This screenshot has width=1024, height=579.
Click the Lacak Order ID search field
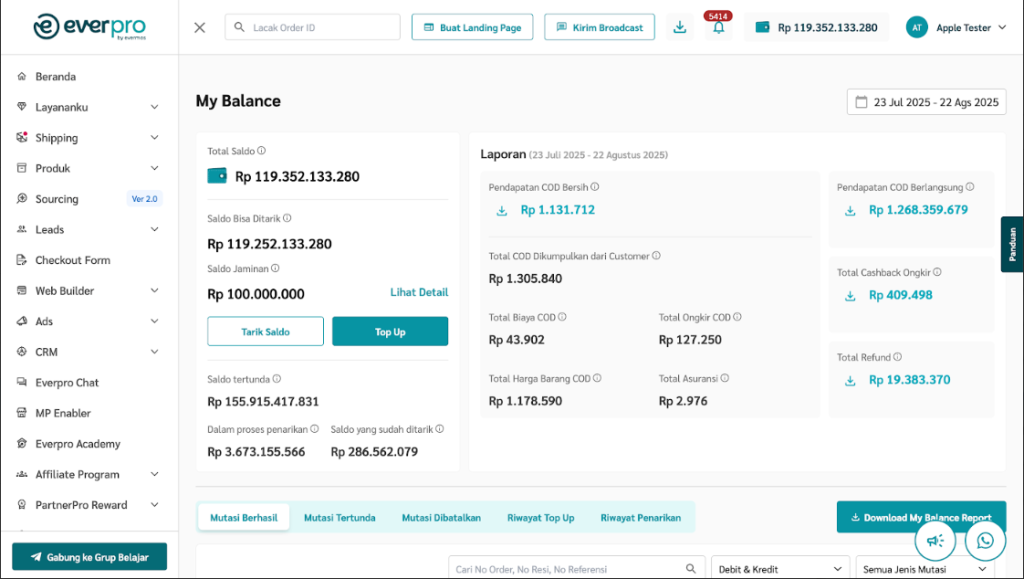[x=312, y=27]
